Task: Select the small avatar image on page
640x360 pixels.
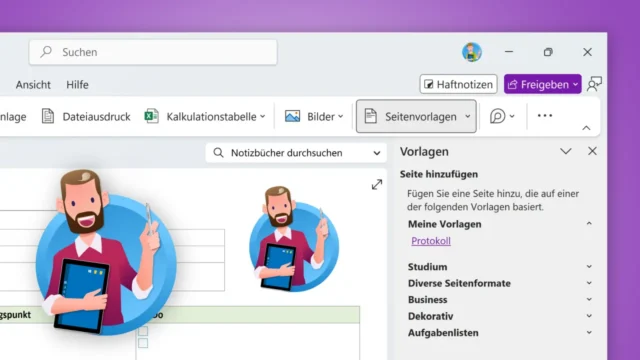Action: (x=294, y=239)
